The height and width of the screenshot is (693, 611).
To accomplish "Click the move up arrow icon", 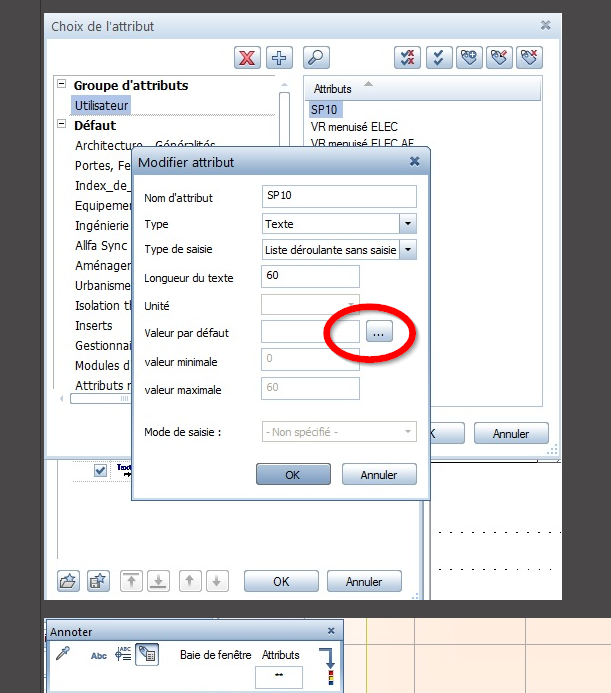I will pyautogui.click(x=190, y=581).
